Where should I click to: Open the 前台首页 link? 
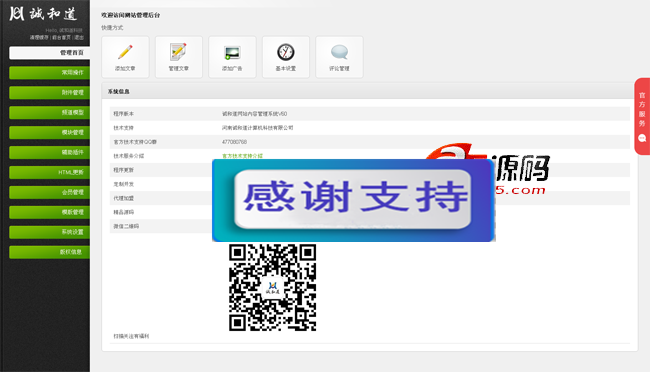pos(61,37)
